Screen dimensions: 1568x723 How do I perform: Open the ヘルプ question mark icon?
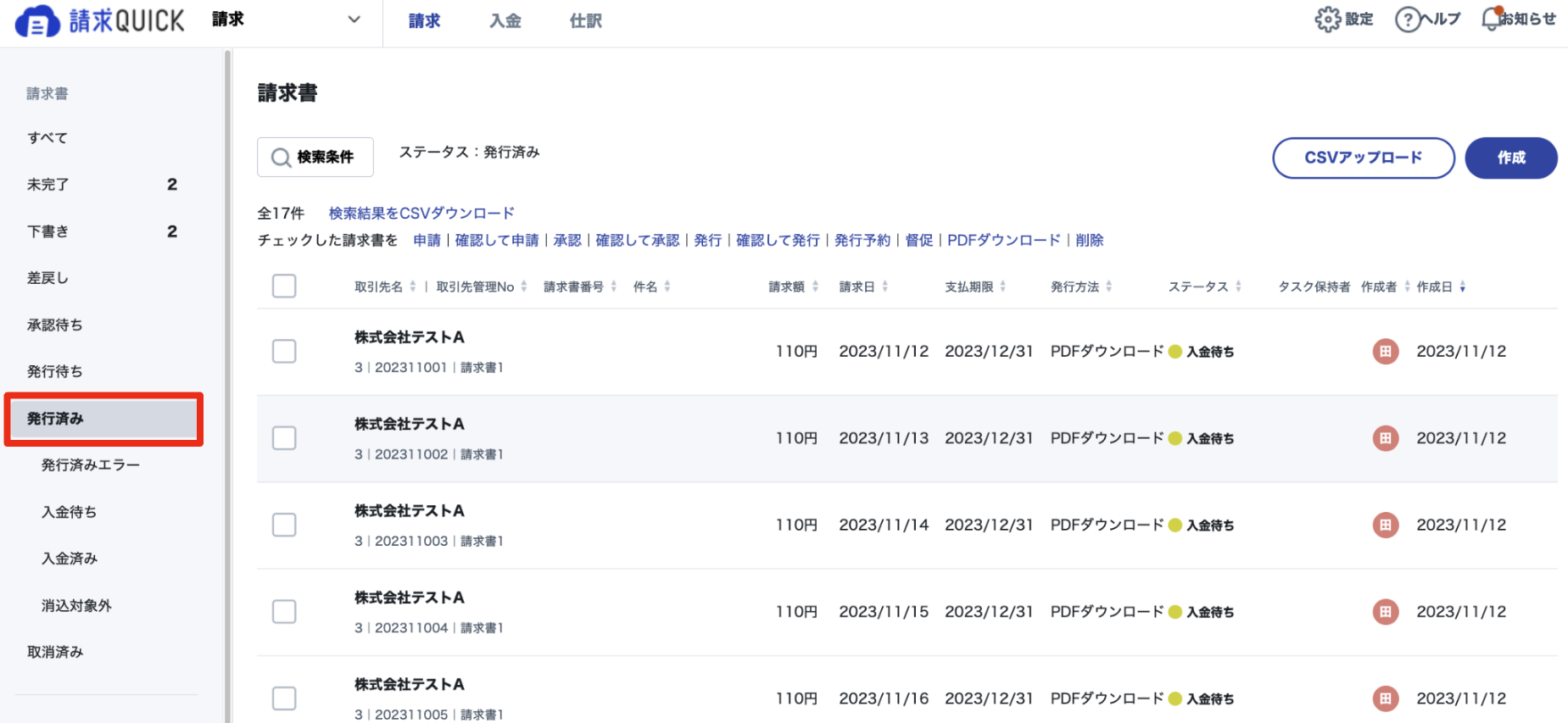(1408, 19)
